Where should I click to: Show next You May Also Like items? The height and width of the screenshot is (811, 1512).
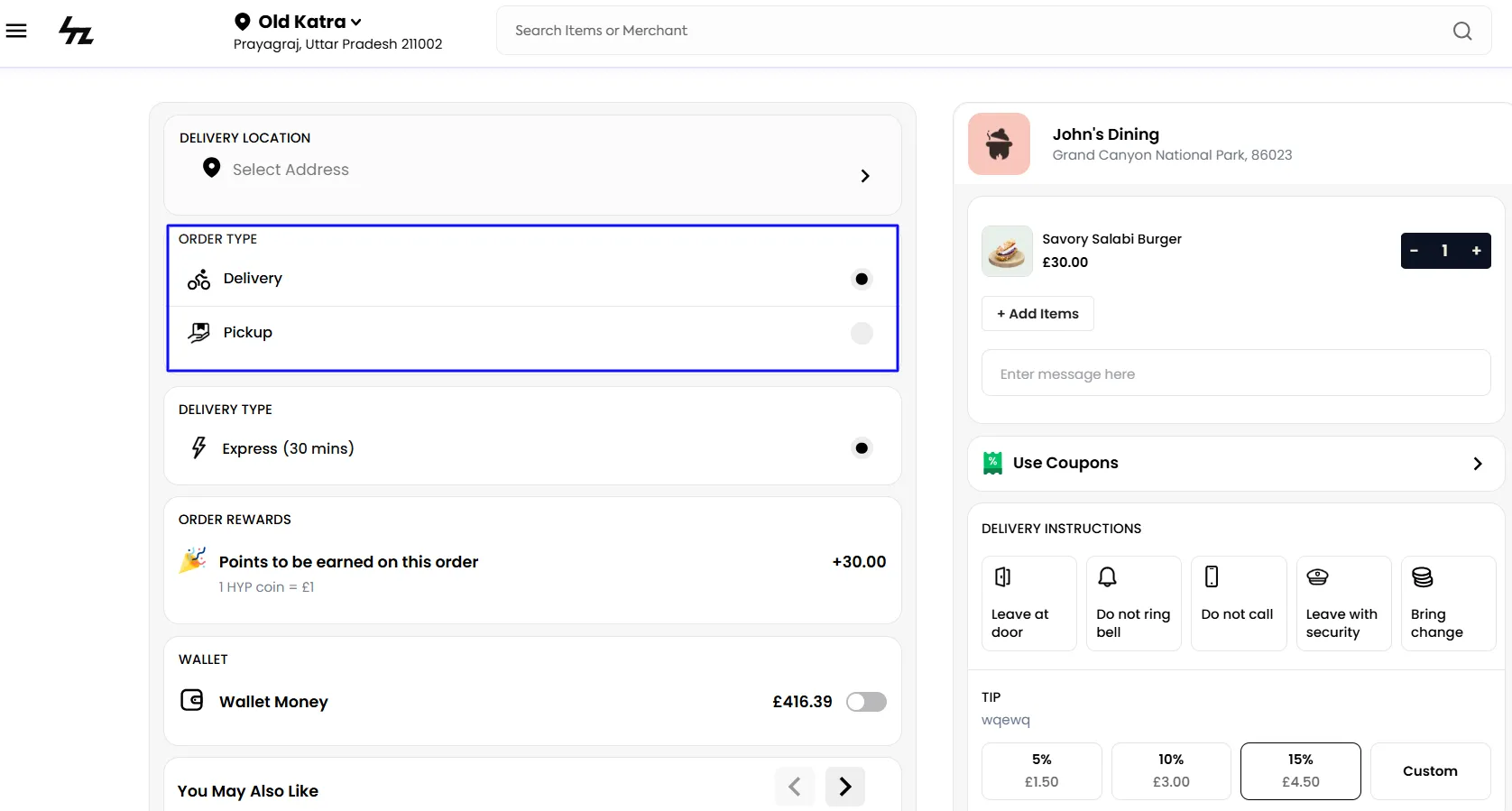click(x=845, y=787)
